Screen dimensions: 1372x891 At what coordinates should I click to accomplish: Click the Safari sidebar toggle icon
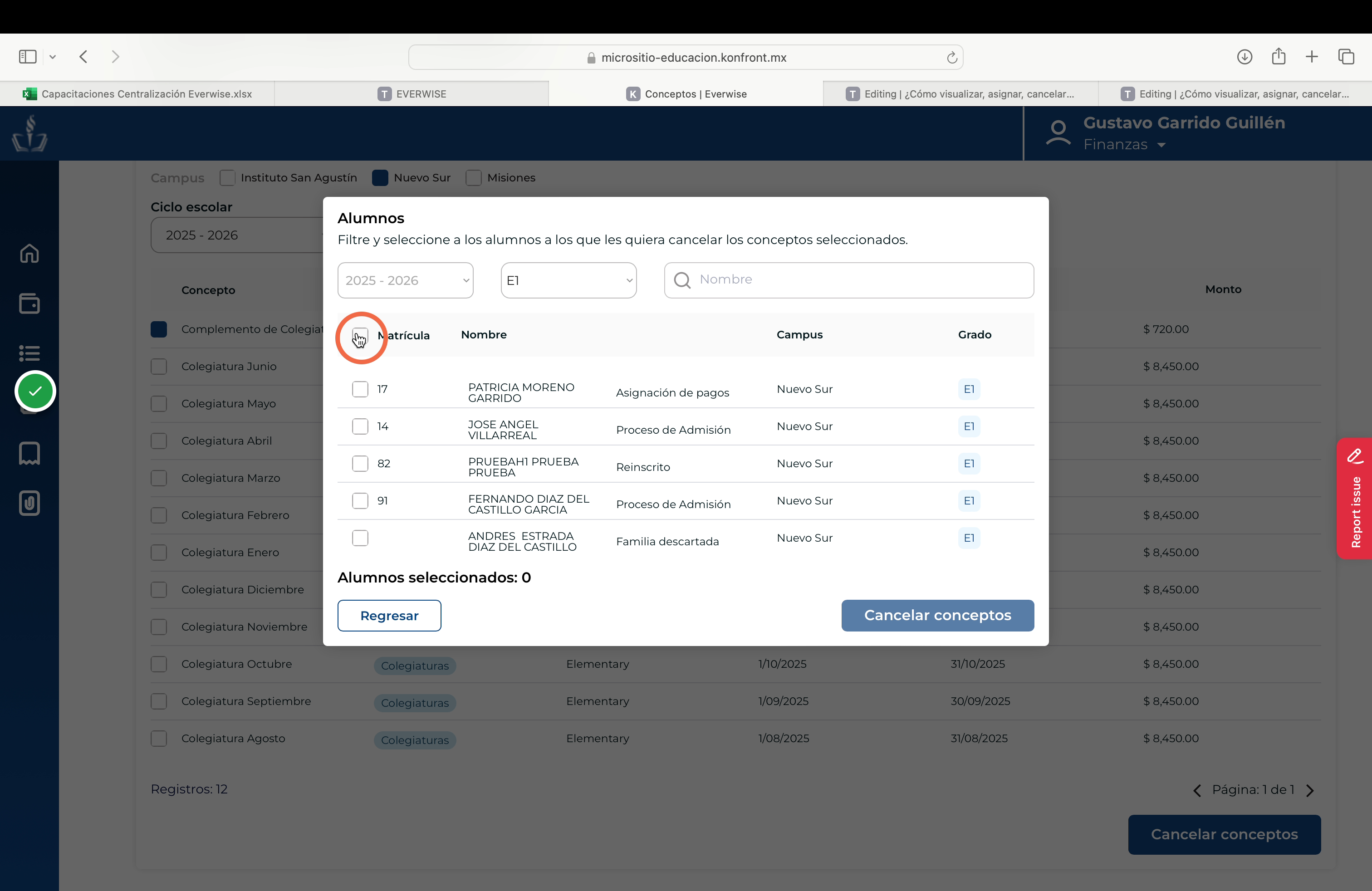pyautogui.click(x=28, y=56)
